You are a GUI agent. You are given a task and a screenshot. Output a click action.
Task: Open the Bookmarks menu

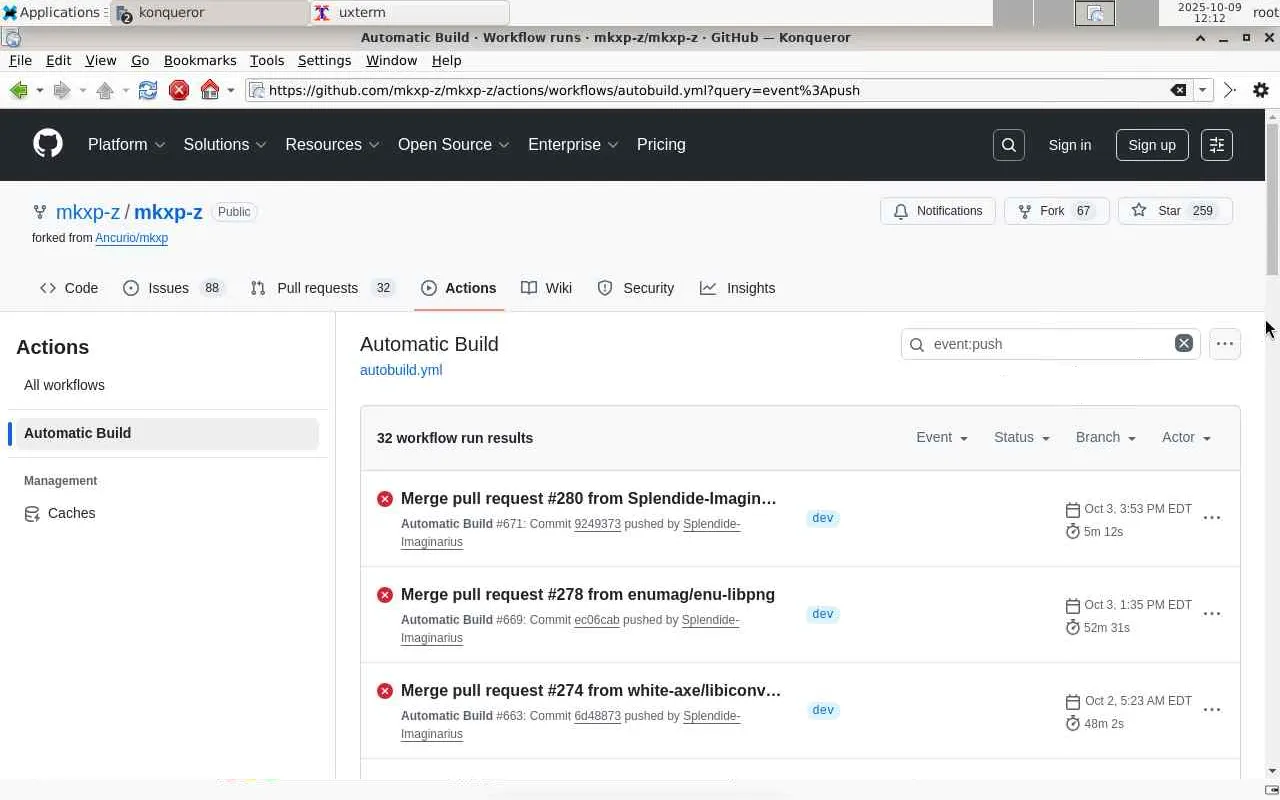[200, 60]
